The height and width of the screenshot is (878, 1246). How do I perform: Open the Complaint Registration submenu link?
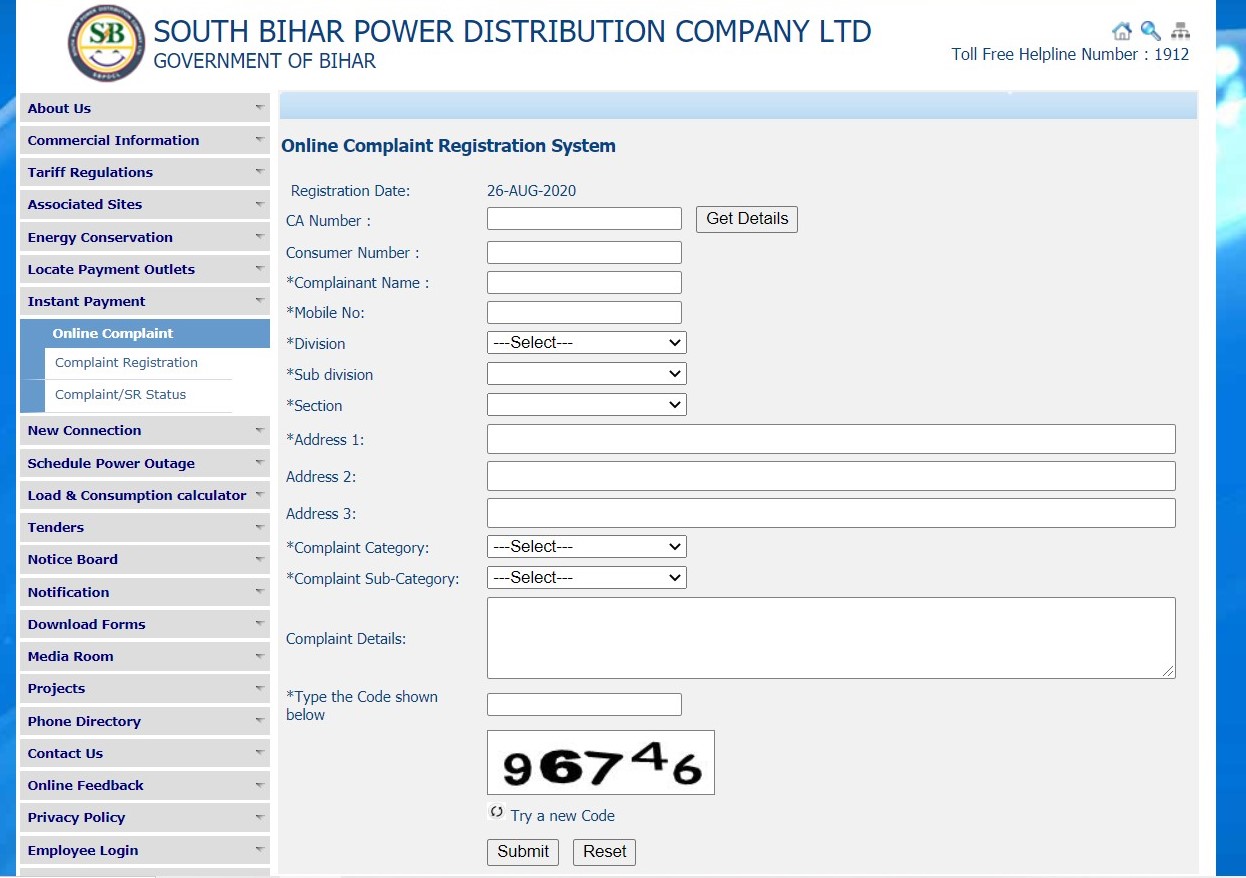coord(126,363)
